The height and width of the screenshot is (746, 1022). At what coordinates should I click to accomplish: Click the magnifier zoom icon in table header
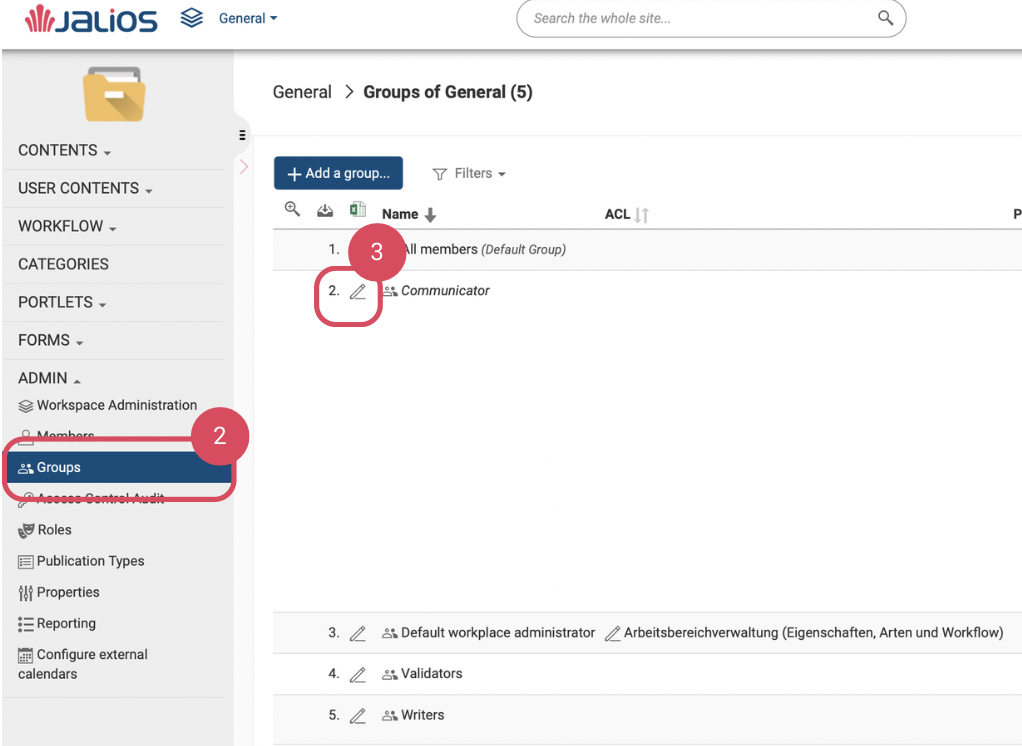292,209
